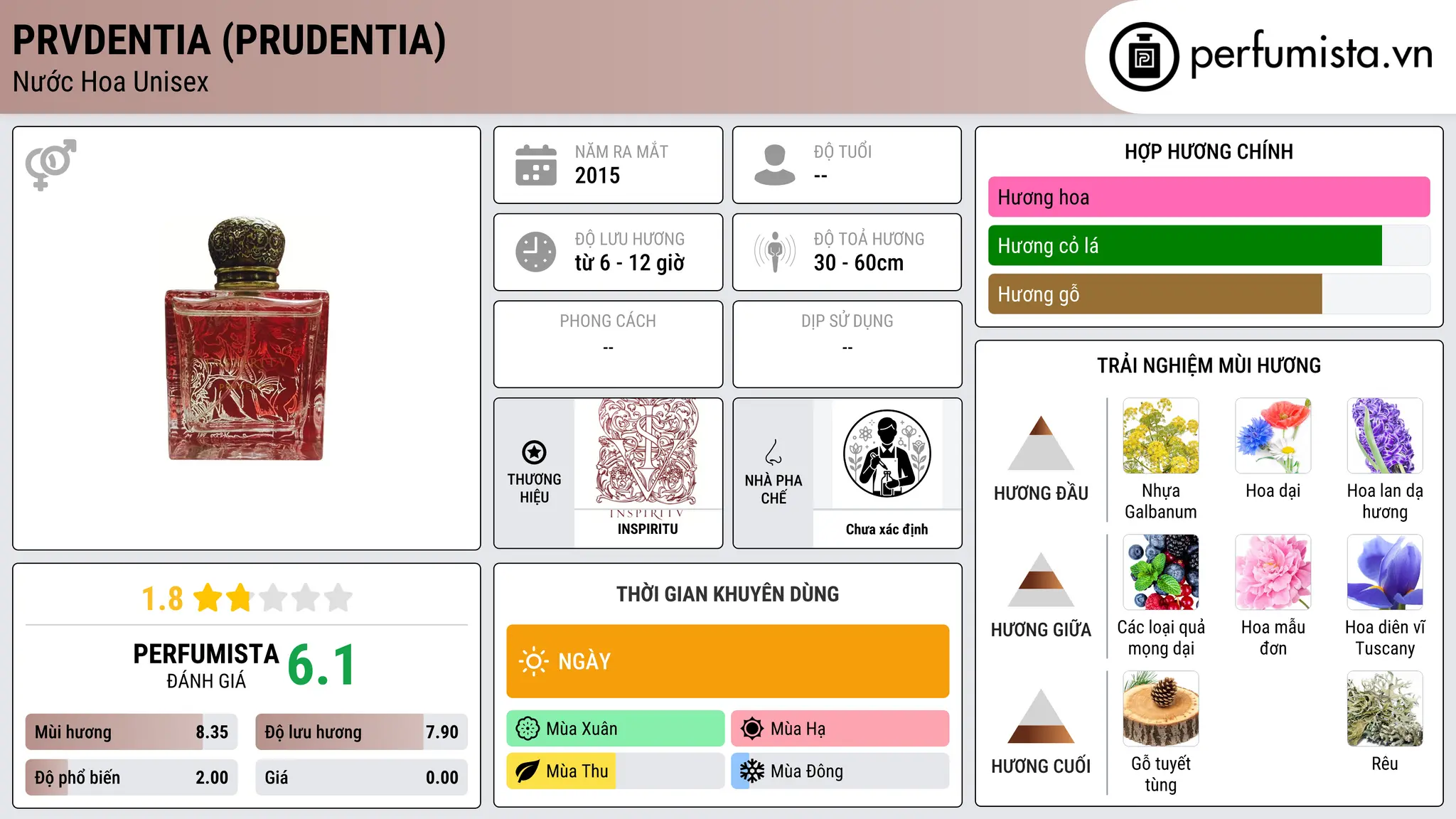This screenshot has height=819, width=1456.
Task: Click the sun icon for Mùa Hạ
Action: click(x=752, y=729)
